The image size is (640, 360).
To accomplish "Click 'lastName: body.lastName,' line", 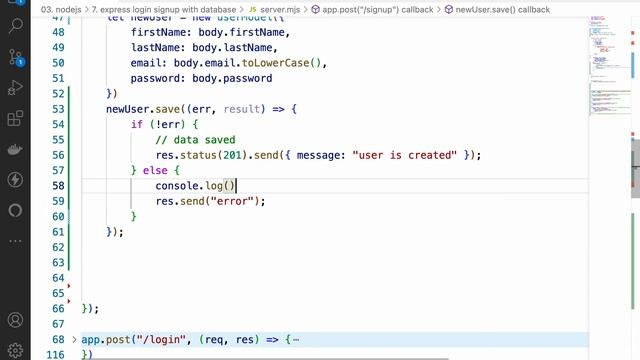I will pyautogui.click(x=204, y=48).
